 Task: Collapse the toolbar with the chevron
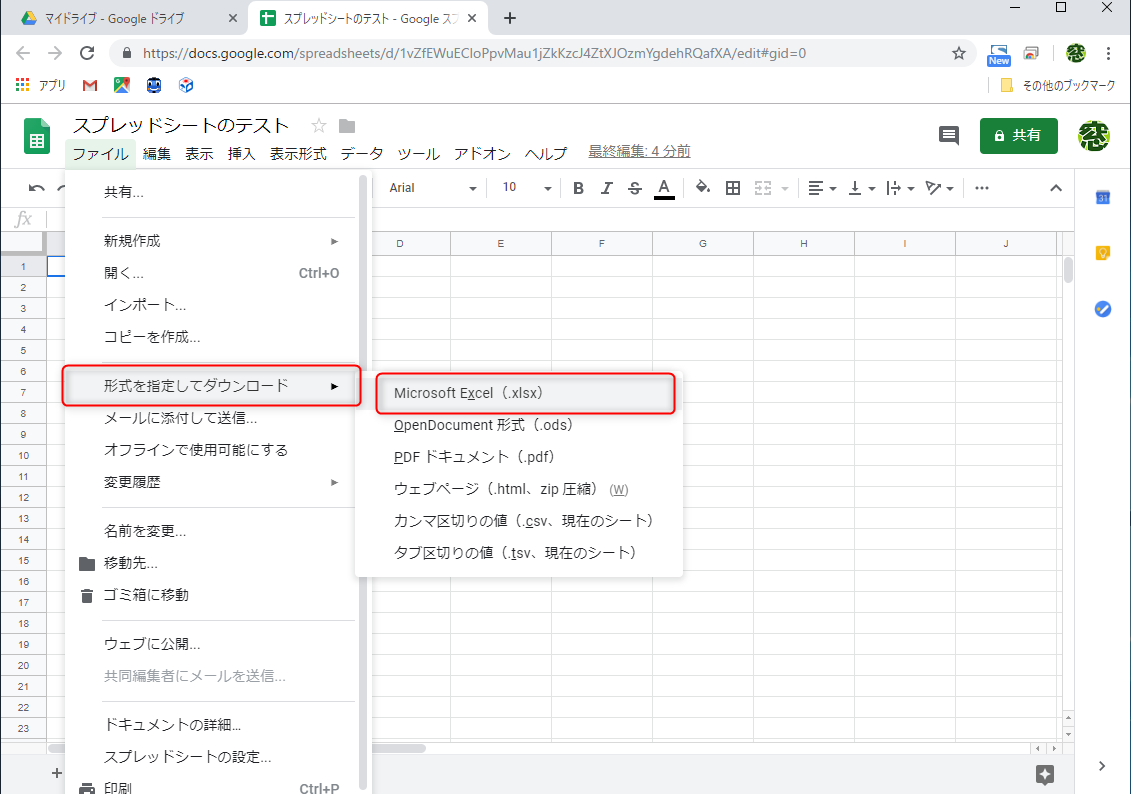pyautogui.click(x=1056, y=187)
